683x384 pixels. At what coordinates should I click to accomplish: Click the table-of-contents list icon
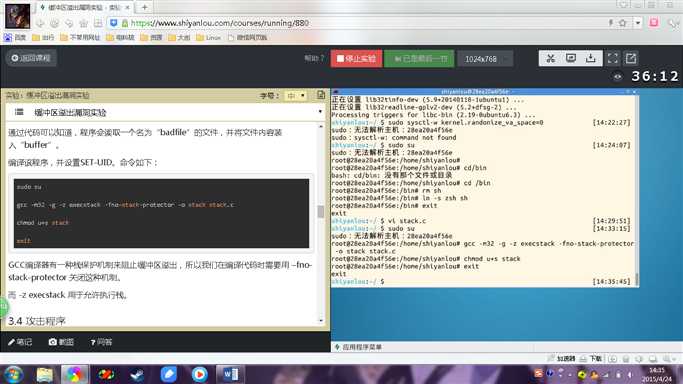(x=19, y=112)
